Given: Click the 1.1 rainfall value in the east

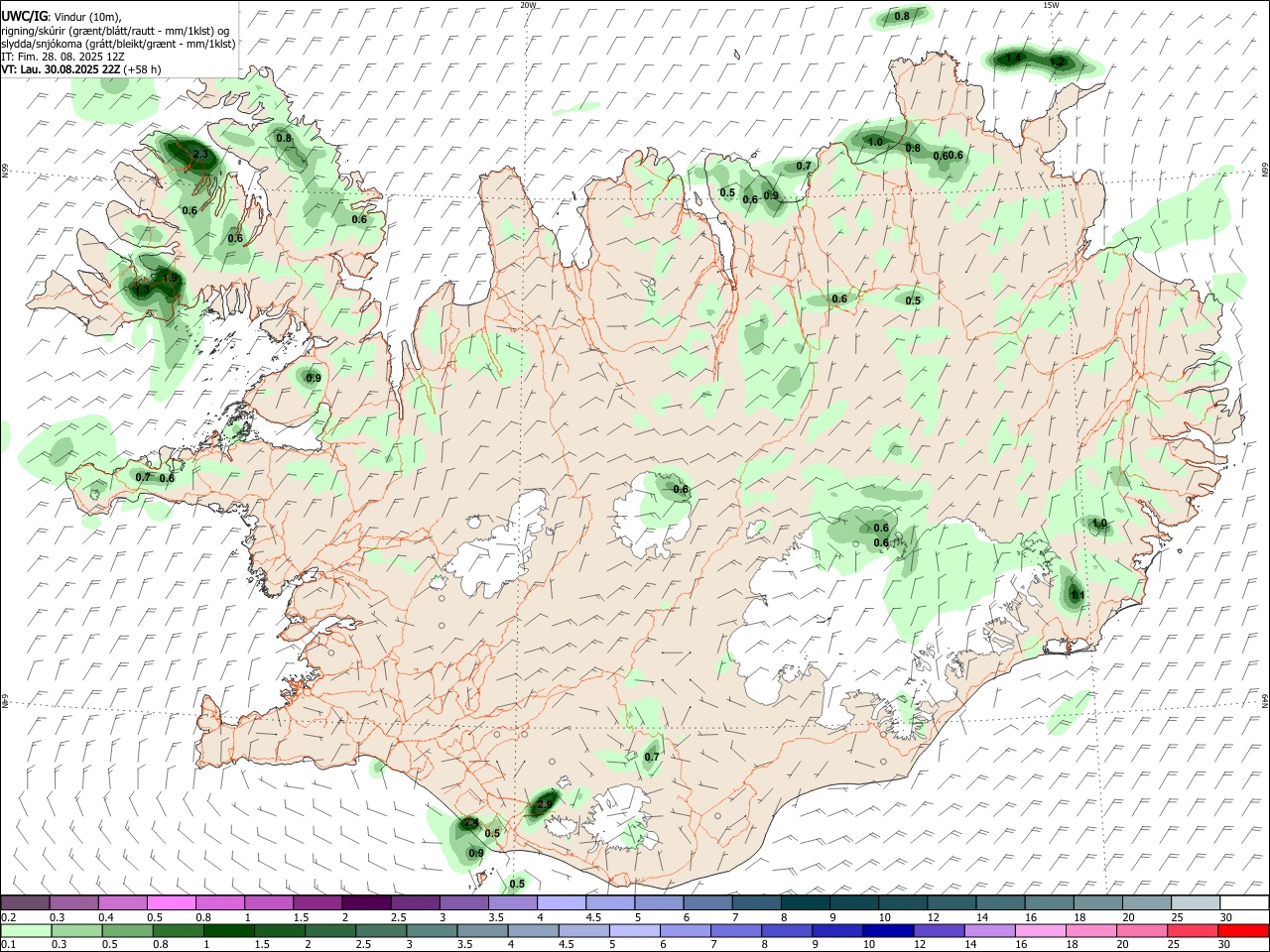Looking at the screenshot, I should tap(1079, 595).
